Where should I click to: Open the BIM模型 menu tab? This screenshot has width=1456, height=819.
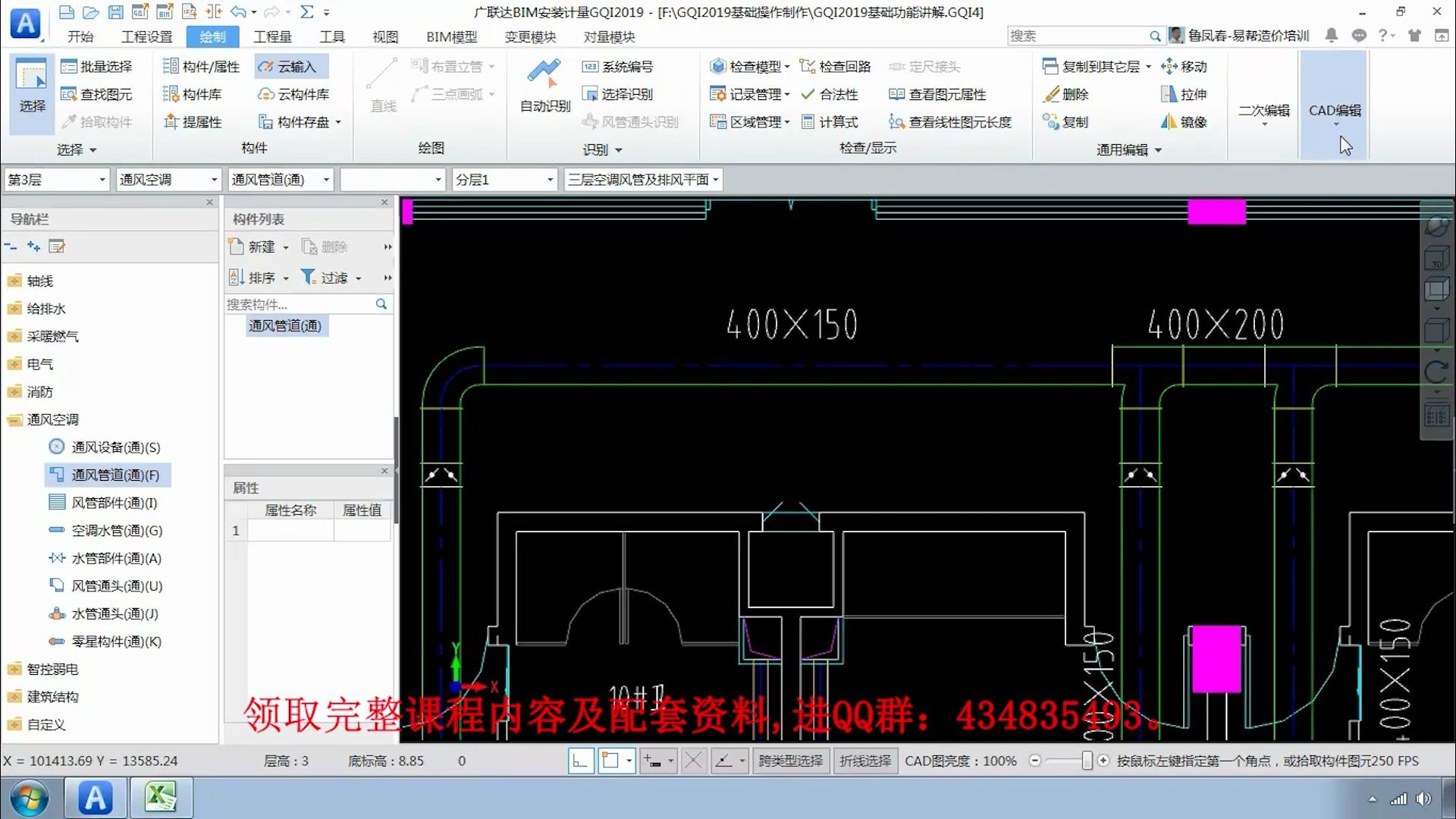[x=450, y=36]
